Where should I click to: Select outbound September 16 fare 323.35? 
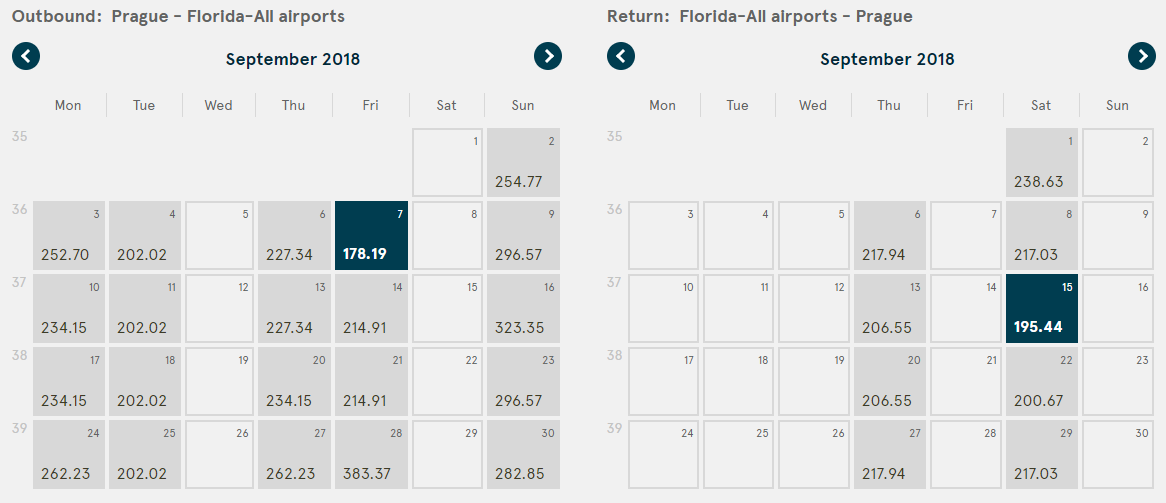click(523, 309)
